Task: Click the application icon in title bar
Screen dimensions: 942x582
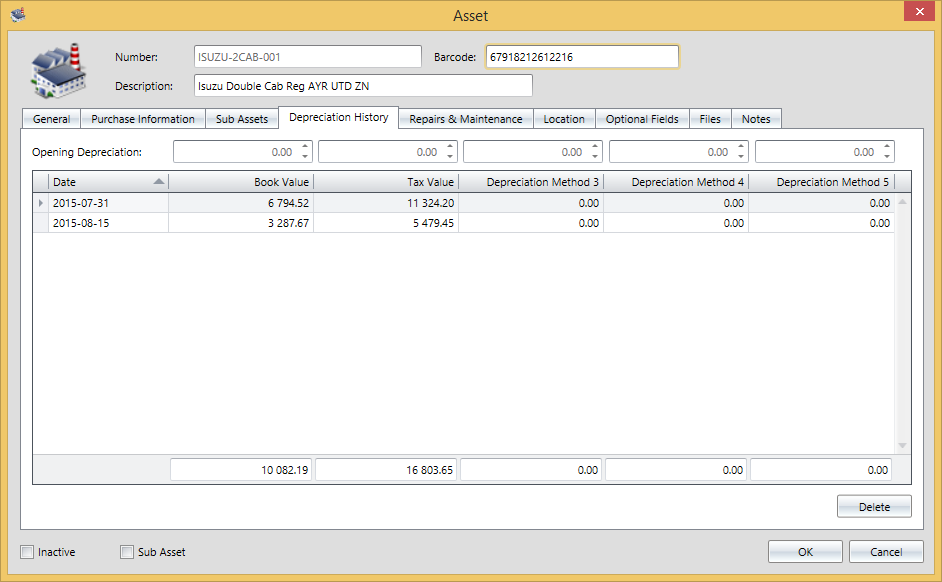Action: [17, 14]
